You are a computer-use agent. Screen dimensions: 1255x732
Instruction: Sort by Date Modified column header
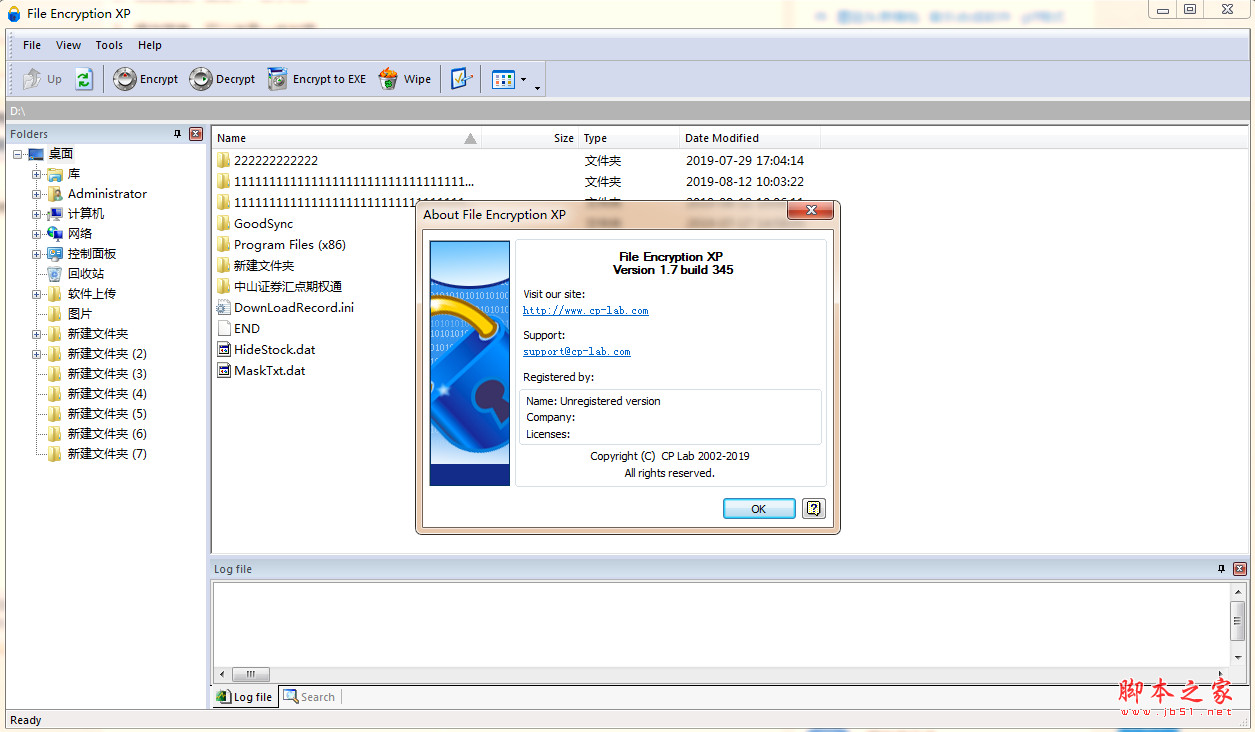click(750, 138)
